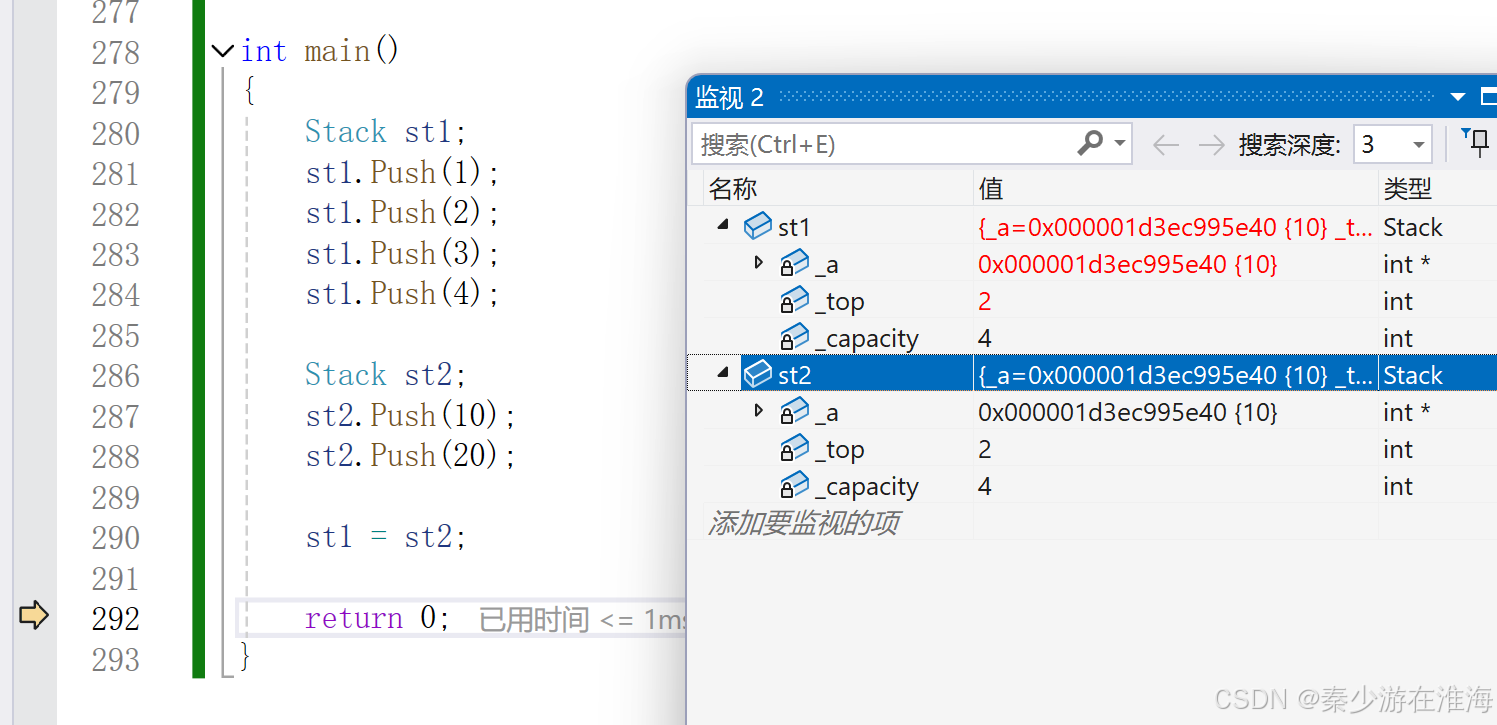Click line number 290 in the gutter

point(116,537)
